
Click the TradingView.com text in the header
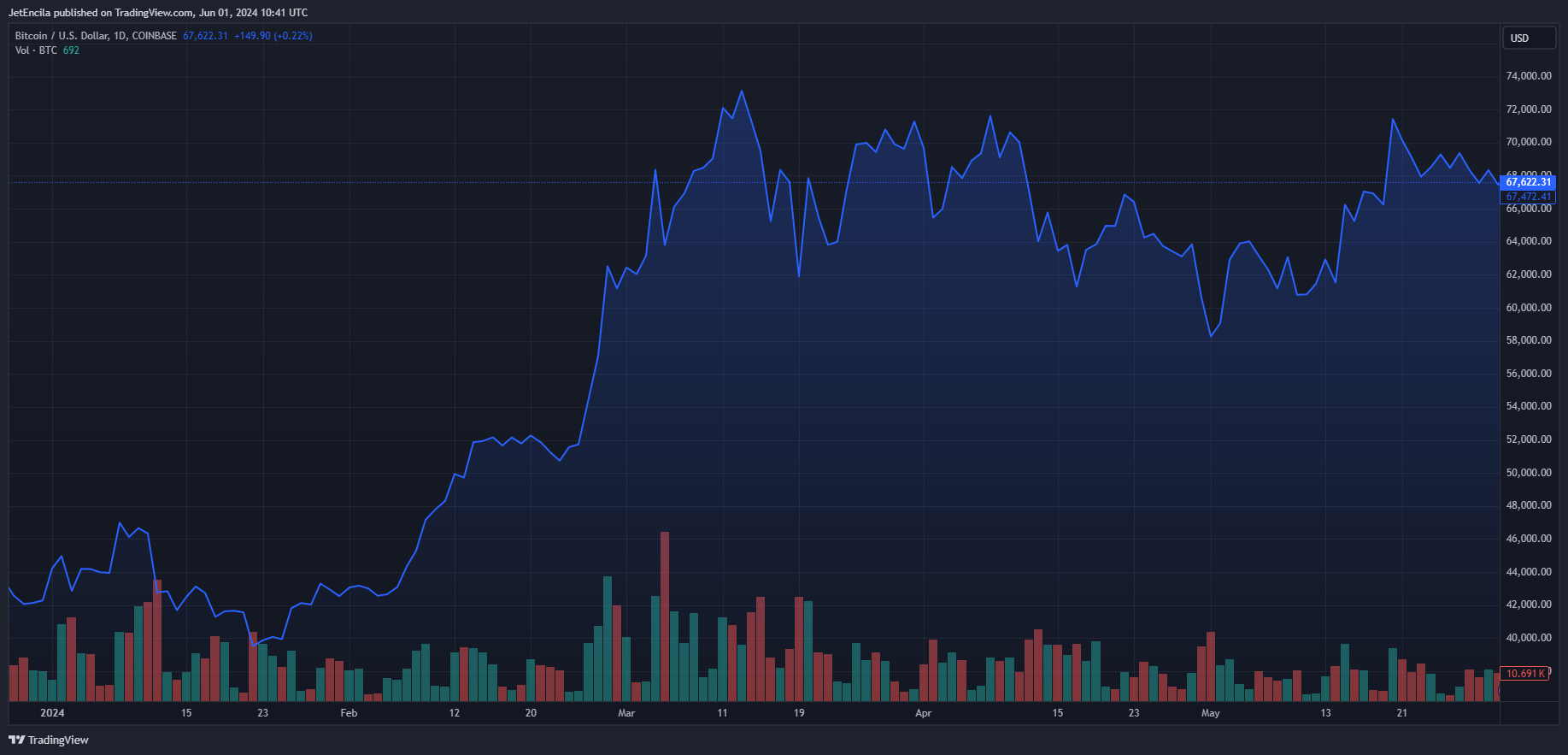[154, 13]
